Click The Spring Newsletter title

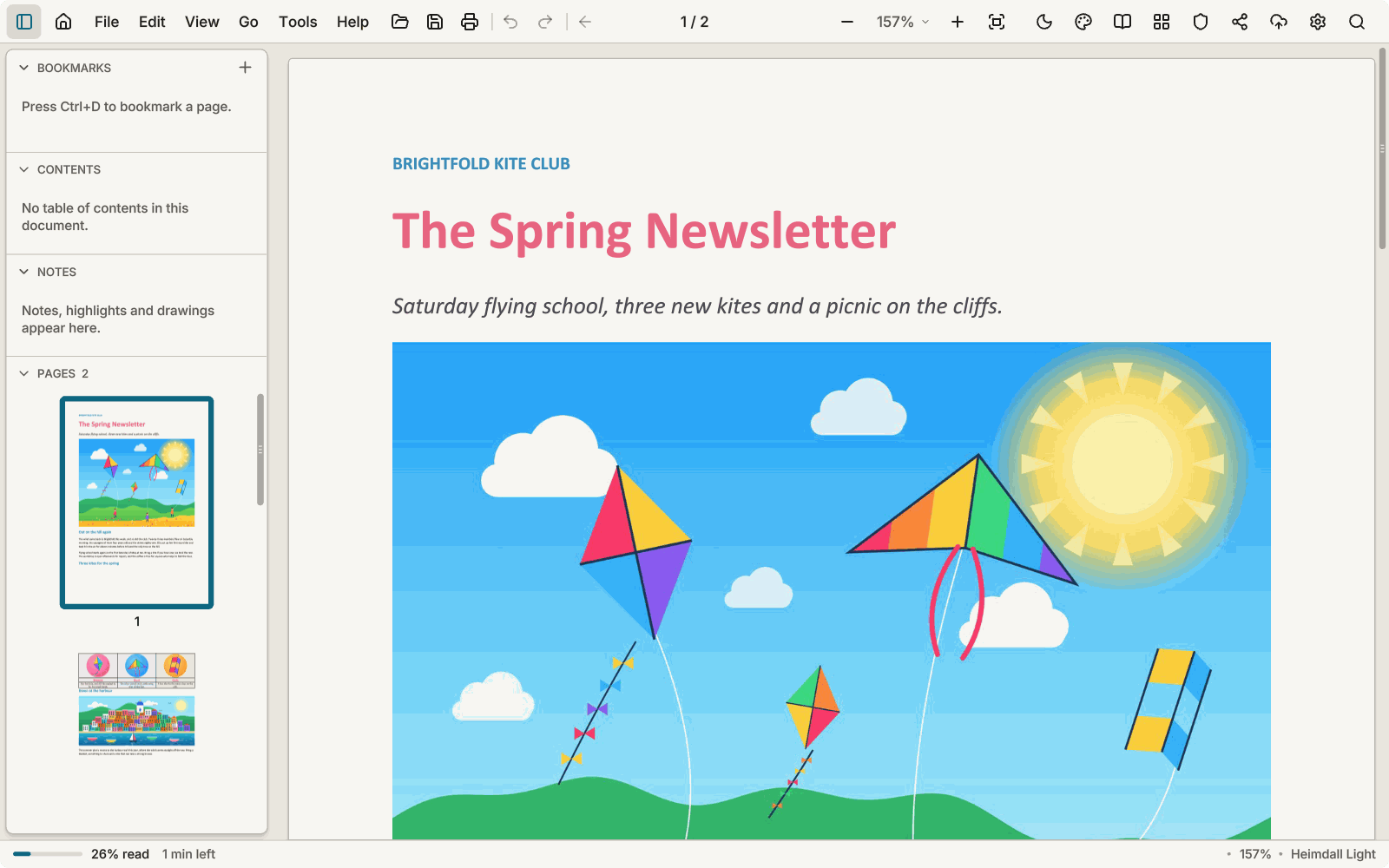pyautogui.click(x=644, y=231)
